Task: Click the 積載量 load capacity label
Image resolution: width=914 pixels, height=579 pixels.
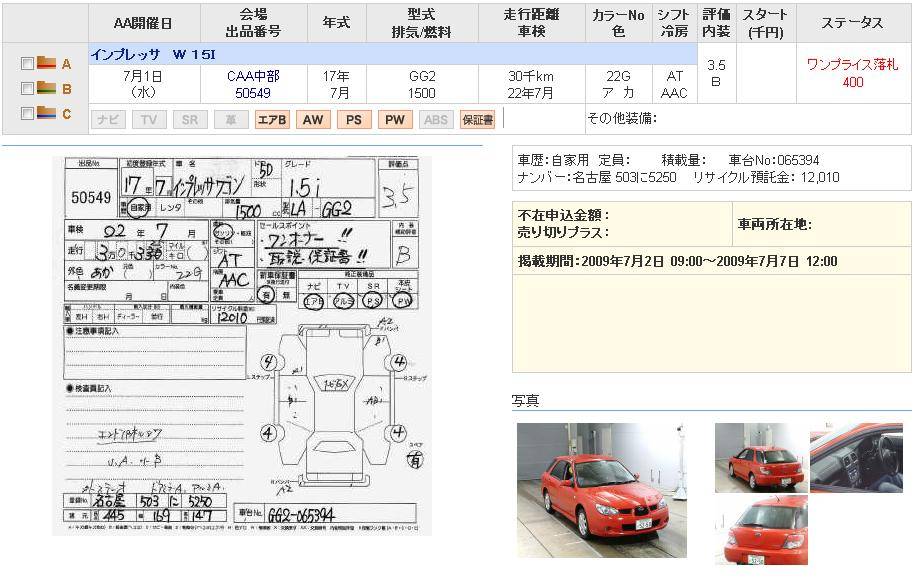Action: pos(684,160)
